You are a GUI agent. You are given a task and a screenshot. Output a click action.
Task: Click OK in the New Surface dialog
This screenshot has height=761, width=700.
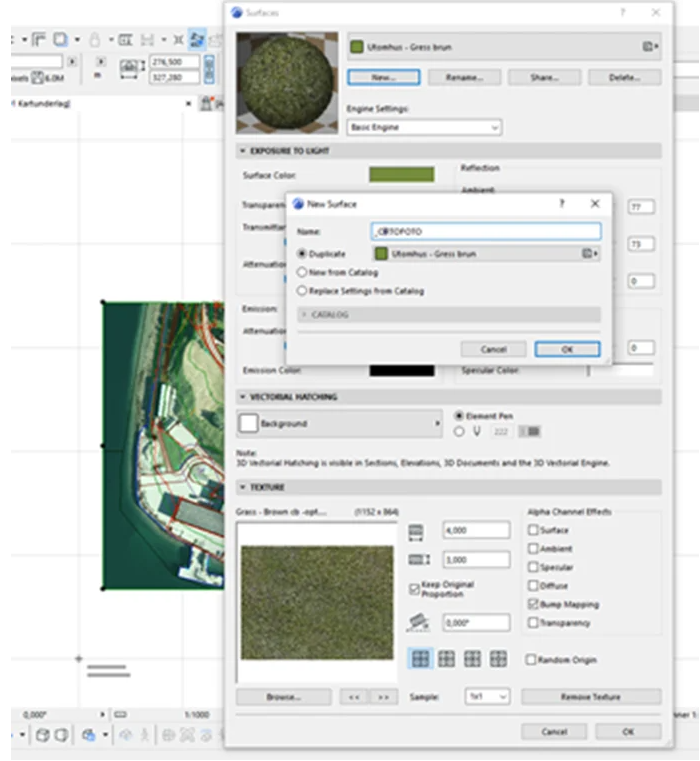(566, 349)
